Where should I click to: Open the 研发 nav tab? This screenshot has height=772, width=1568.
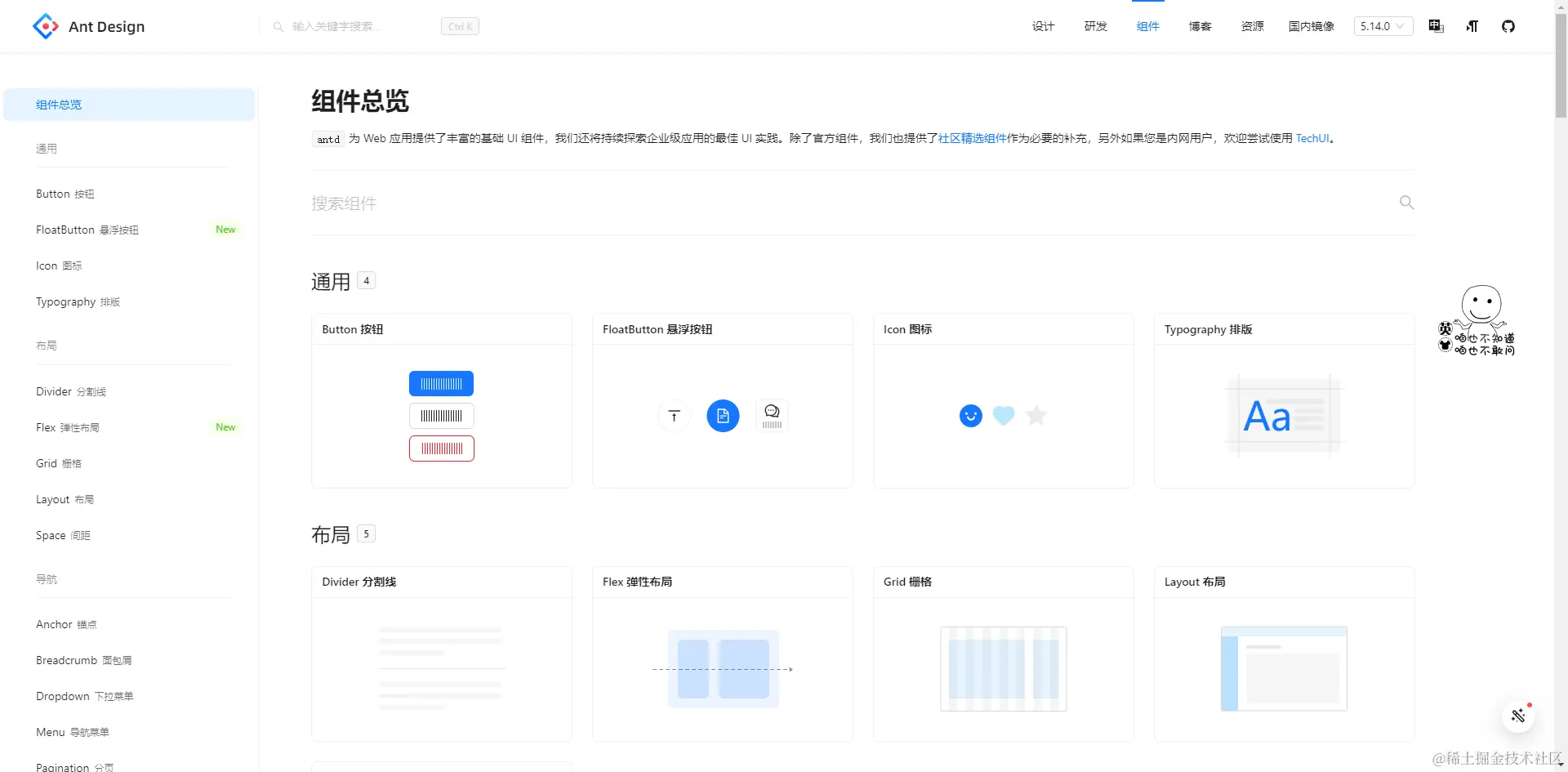coord(1095,26)
